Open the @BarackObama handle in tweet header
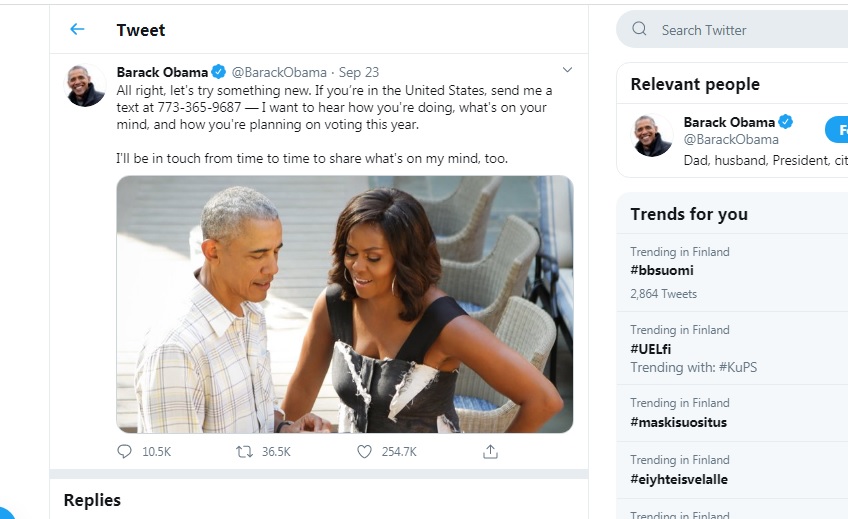This screenshot has width=848, height=519. pyautogui.click(x=279, y=72)
